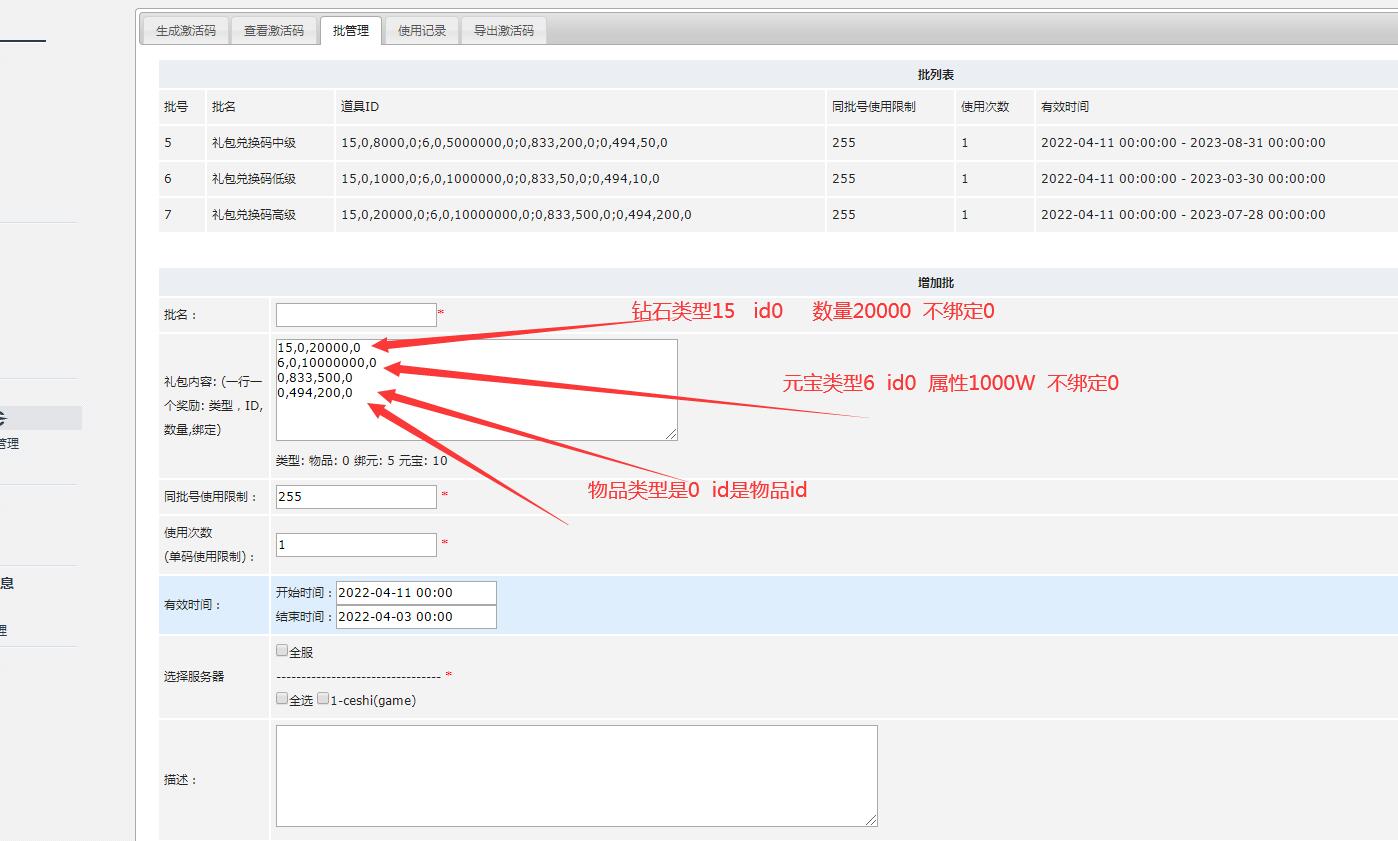1398x841 pixels.
Task: Go to the 使用记录 tab
Action: pyautogui.click(x=421, y=31)
